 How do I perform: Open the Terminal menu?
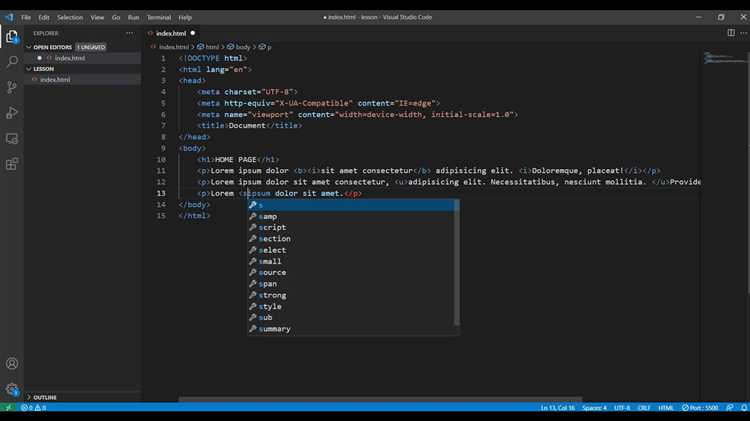pos(159,17)
